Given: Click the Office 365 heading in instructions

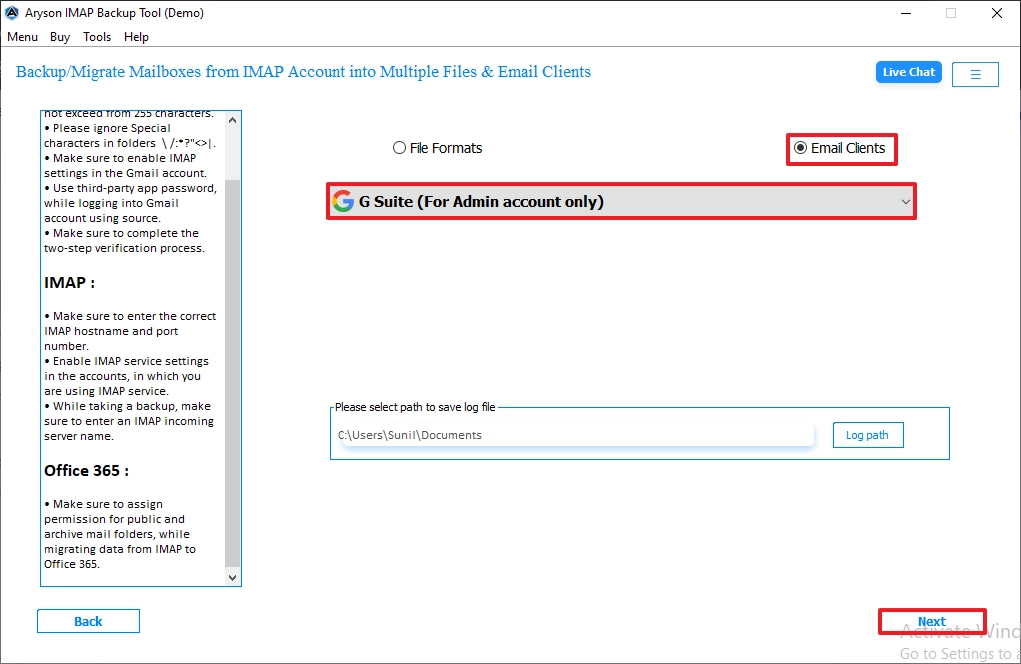Looking at the screenshot, I should (86, 471).
